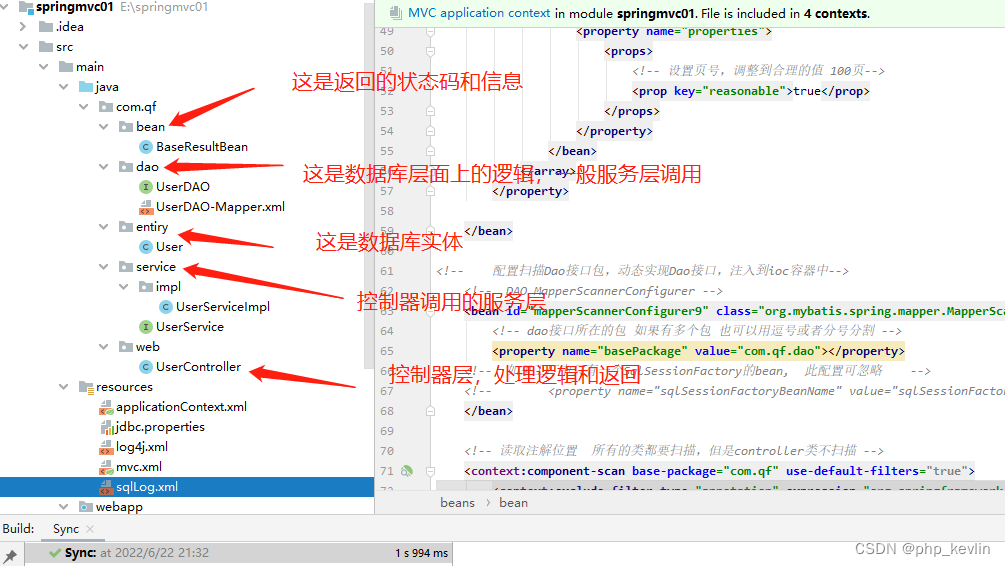The width and height of the screenshot is (1005, 566).
Task: Close the Sync build tab
Action: click(x=90, y=529)
